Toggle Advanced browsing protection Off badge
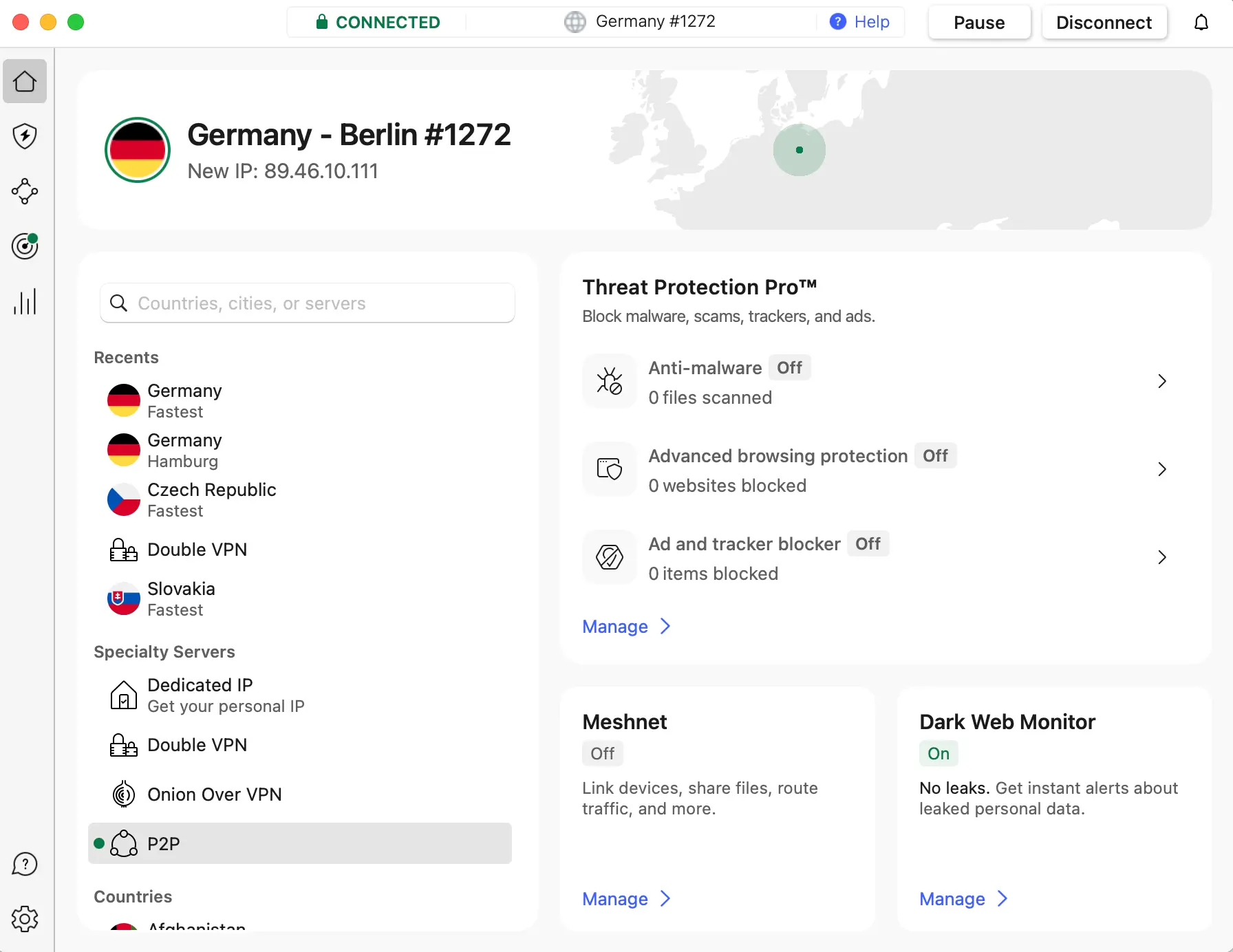 coord(935,456)
